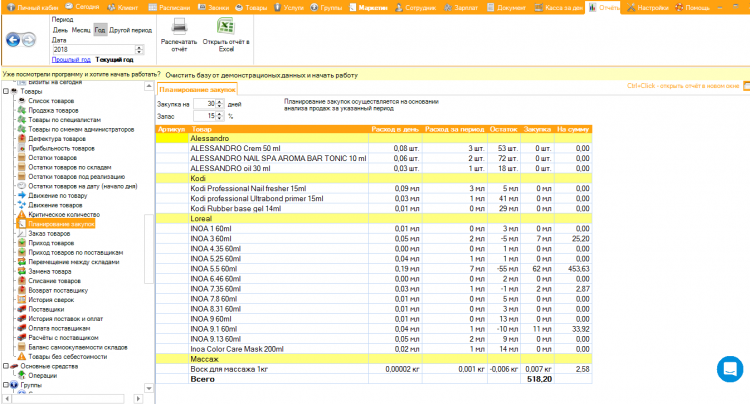Screen dimensions: 750x404
Task: Open the Касса за день tab
Action: (559, 7)
